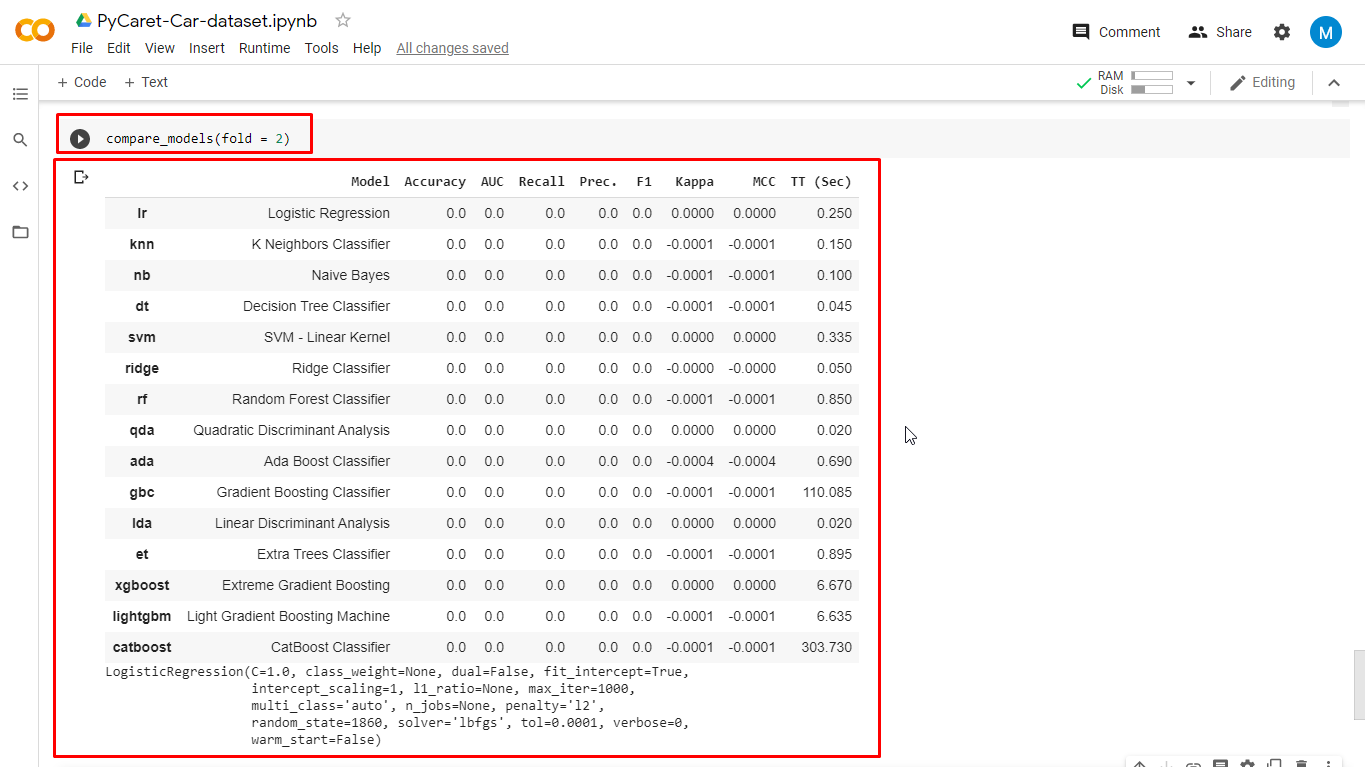
Task: Expand the RAM/Disk resources dropdown
Action: [x=1190, y=82]
